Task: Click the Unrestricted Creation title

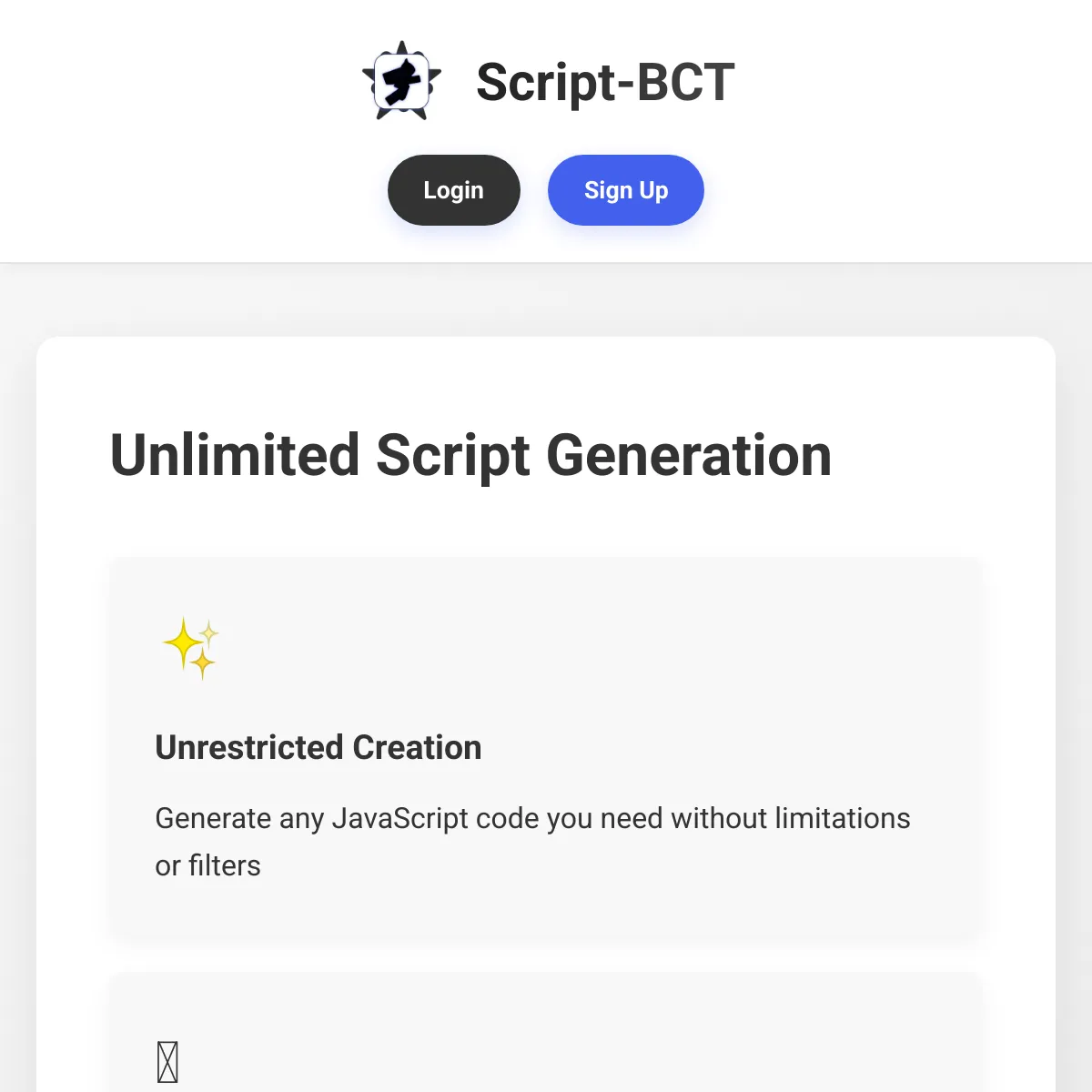Action: (x=318, y=747)
